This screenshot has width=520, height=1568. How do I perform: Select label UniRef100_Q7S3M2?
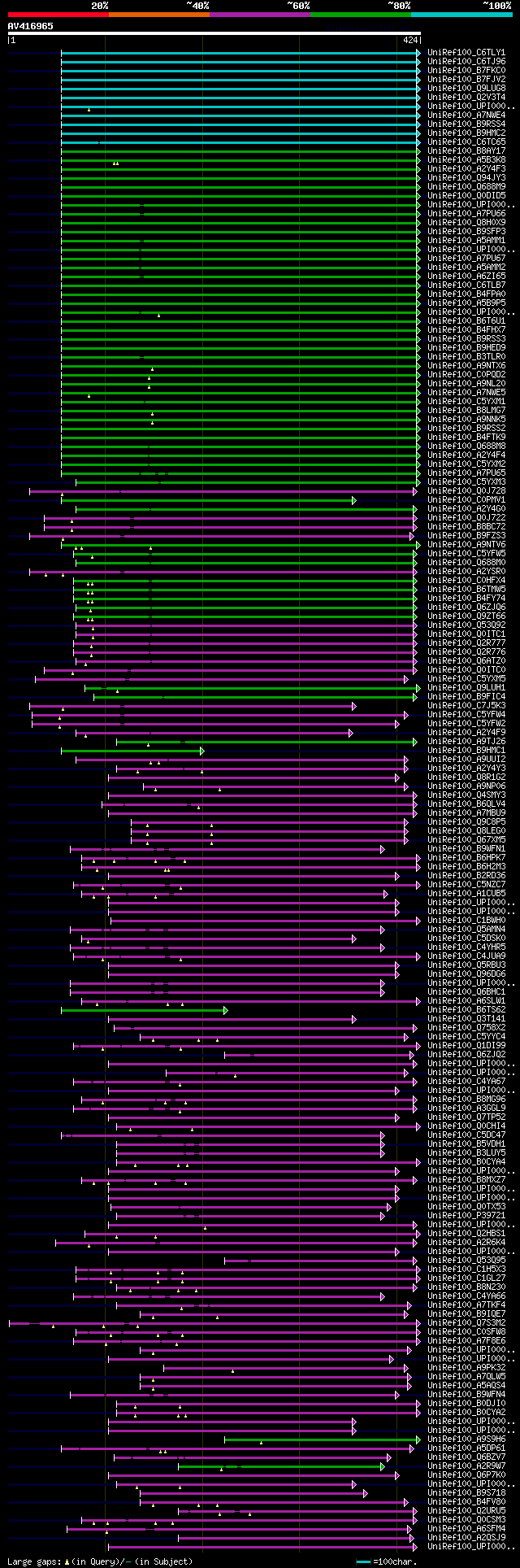466,1322
